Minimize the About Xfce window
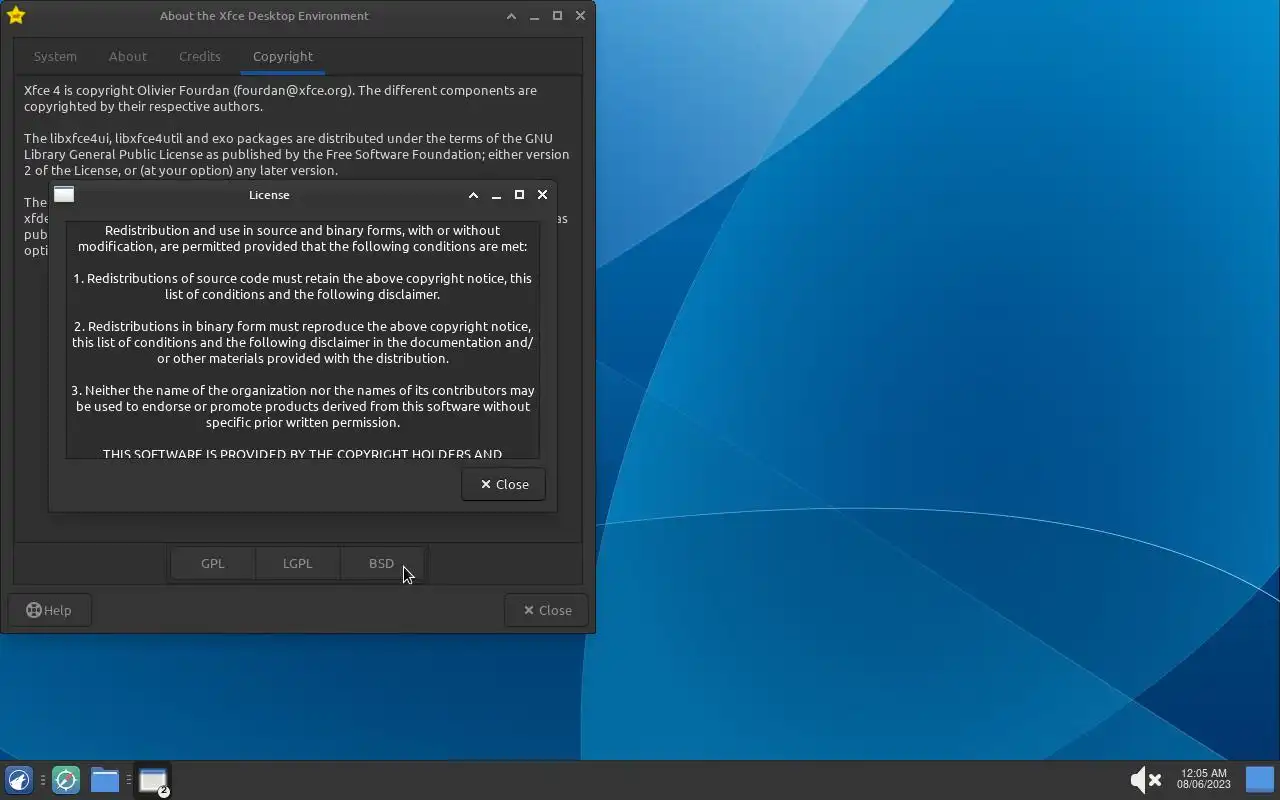This screenshot has height=800, width=1280. click(x=534, y=16)
